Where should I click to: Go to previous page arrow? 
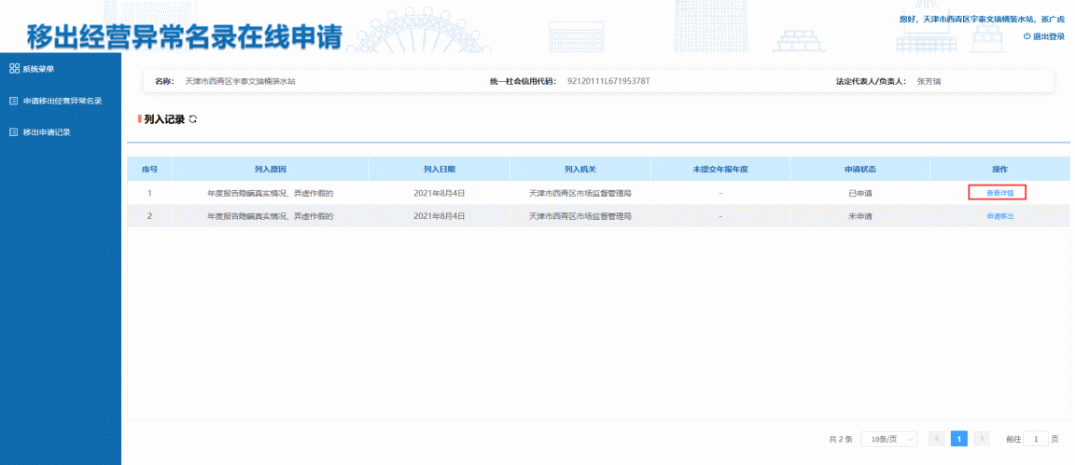point(936,438)
